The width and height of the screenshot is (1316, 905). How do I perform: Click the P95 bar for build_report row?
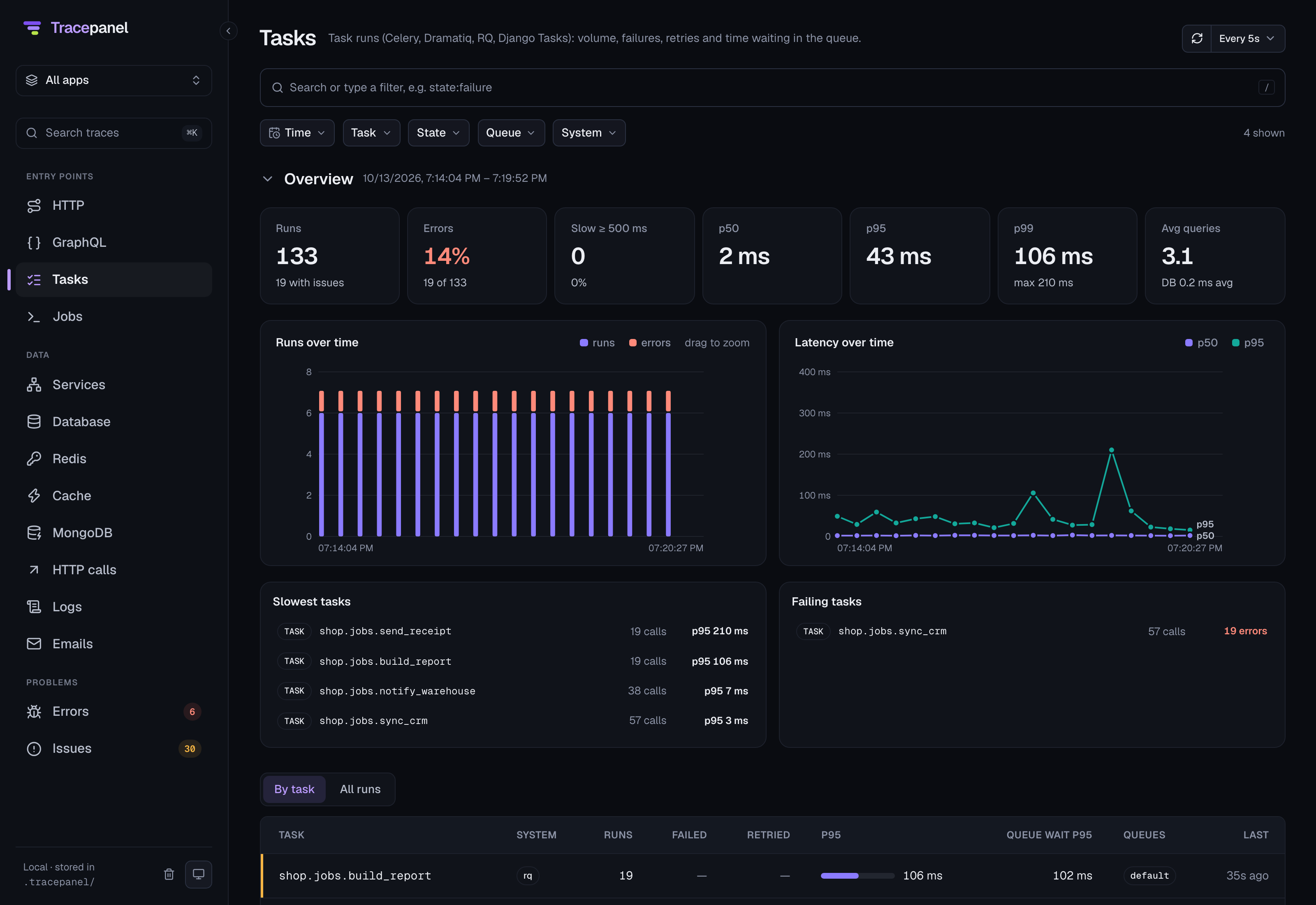click(857, 875)
